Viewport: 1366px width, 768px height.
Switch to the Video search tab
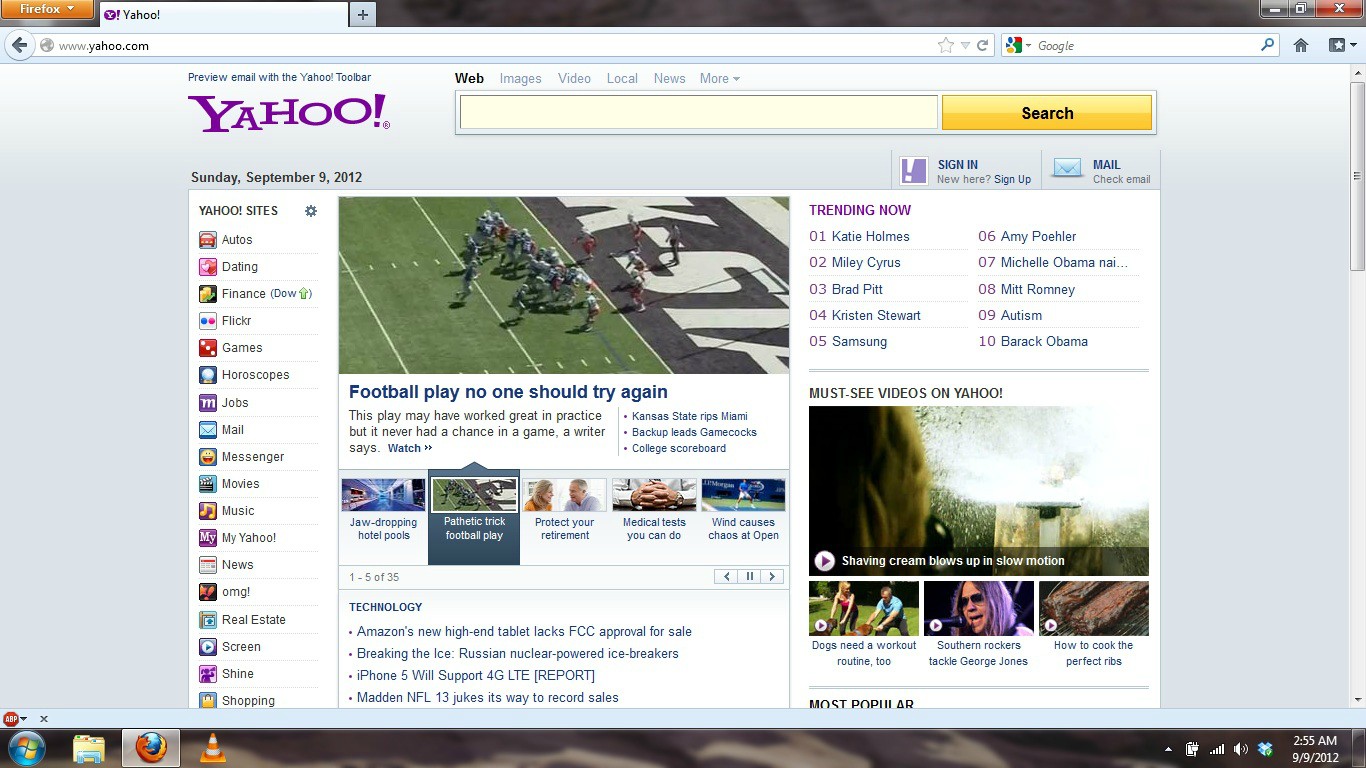pyautogui.click(x=574, y=79)
